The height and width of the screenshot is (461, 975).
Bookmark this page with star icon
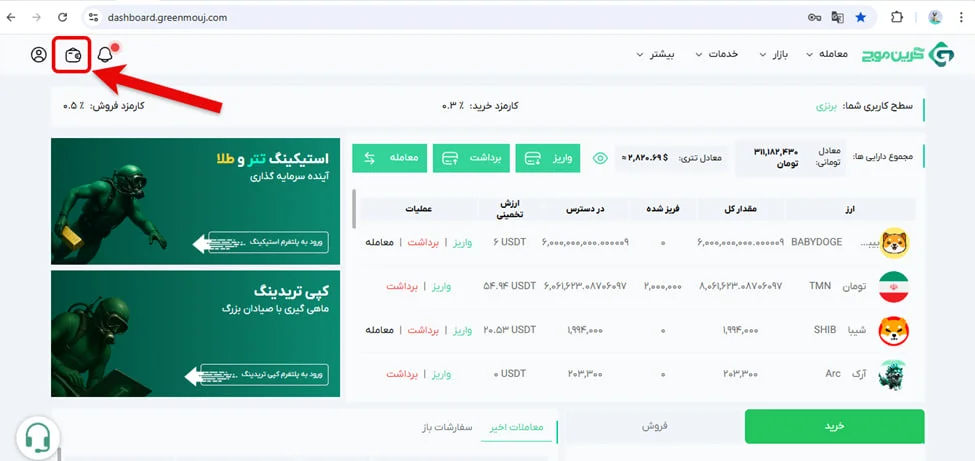coord(861,17)
